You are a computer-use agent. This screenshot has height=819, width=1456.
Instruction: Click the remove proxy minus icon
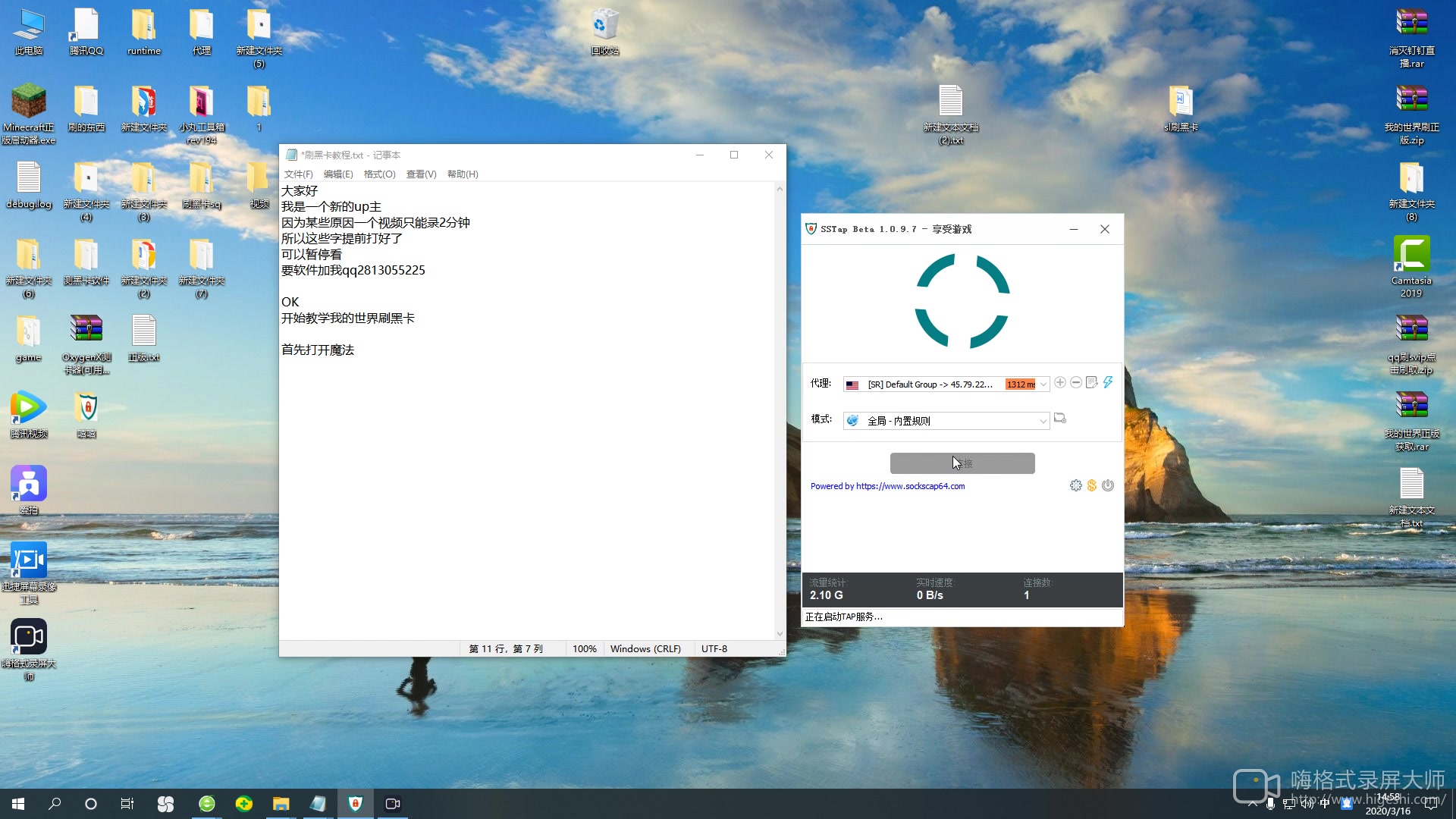(1076, 382)
